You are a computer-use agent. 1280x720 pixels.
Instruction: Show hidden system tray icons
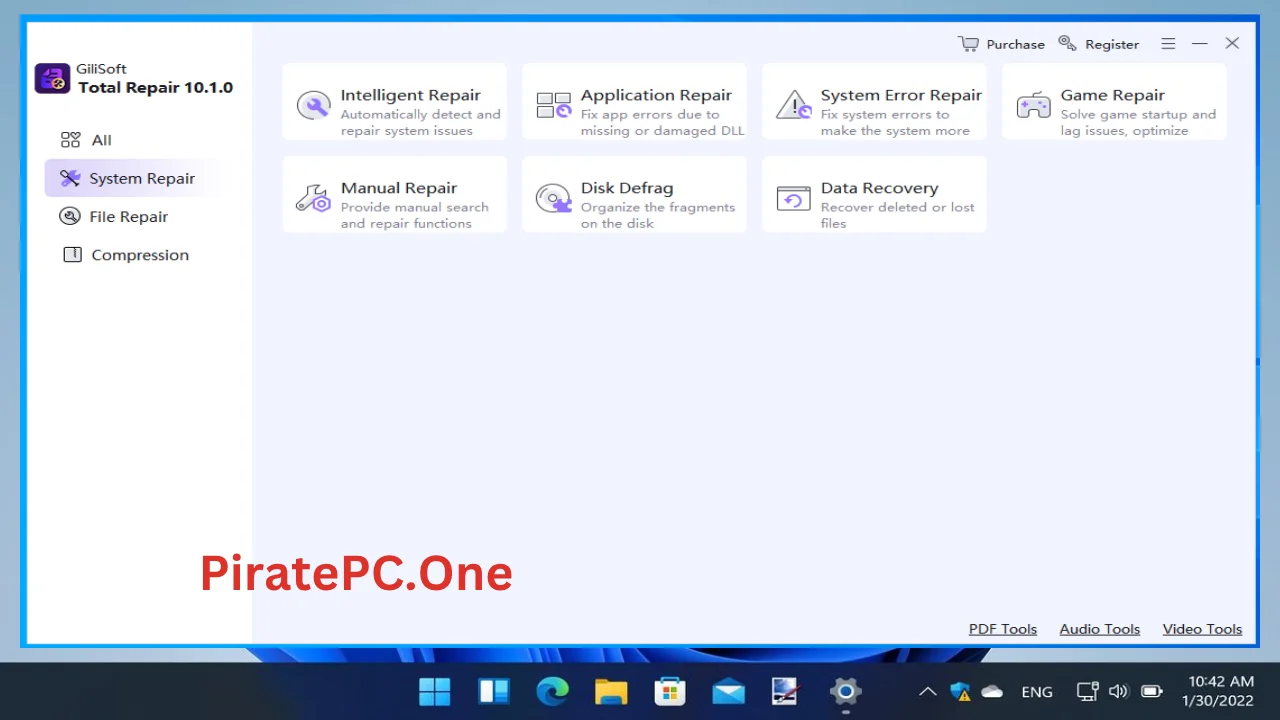click(927, 691)
